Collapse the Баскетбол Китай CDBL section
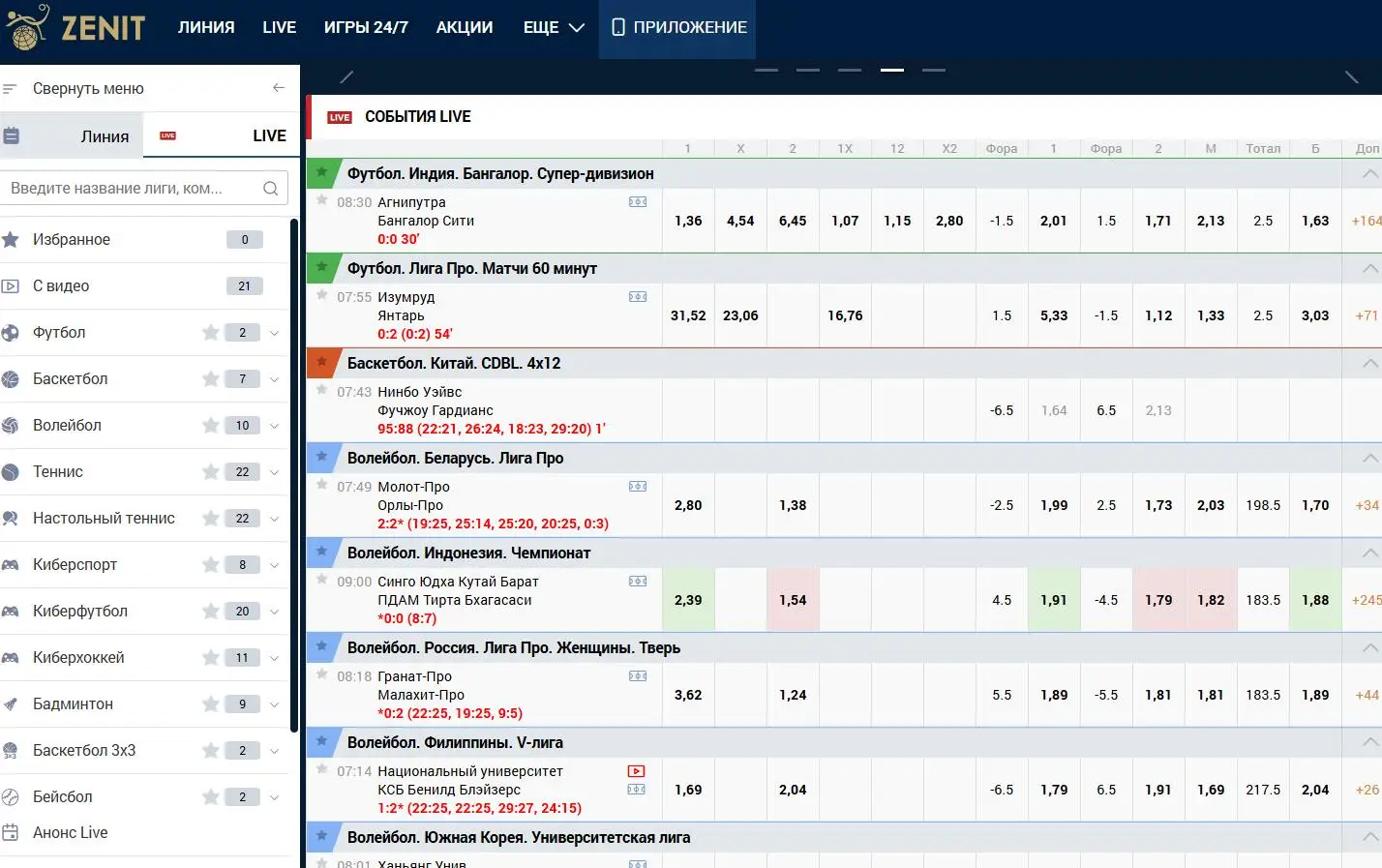This screenshot has width=1382, height=868. [x=1369, y=364]
